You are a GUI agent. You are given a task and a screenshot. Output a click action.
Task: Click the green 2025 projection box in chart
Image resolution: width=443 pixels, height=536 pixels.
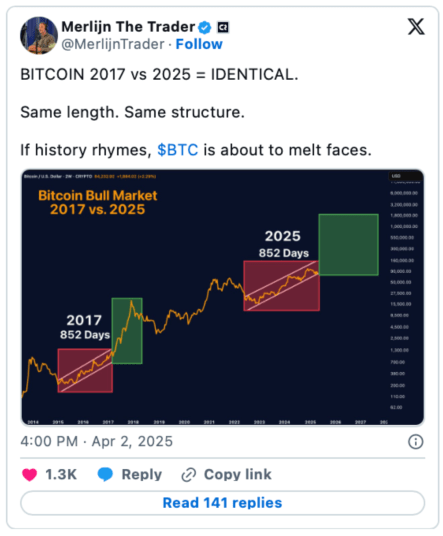coord(348,244)
